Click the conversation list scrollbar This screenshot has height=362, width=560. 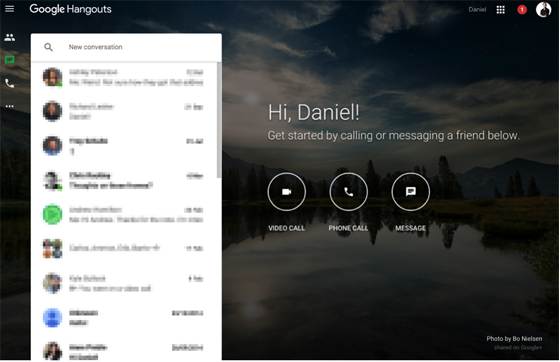pos(219,120)
